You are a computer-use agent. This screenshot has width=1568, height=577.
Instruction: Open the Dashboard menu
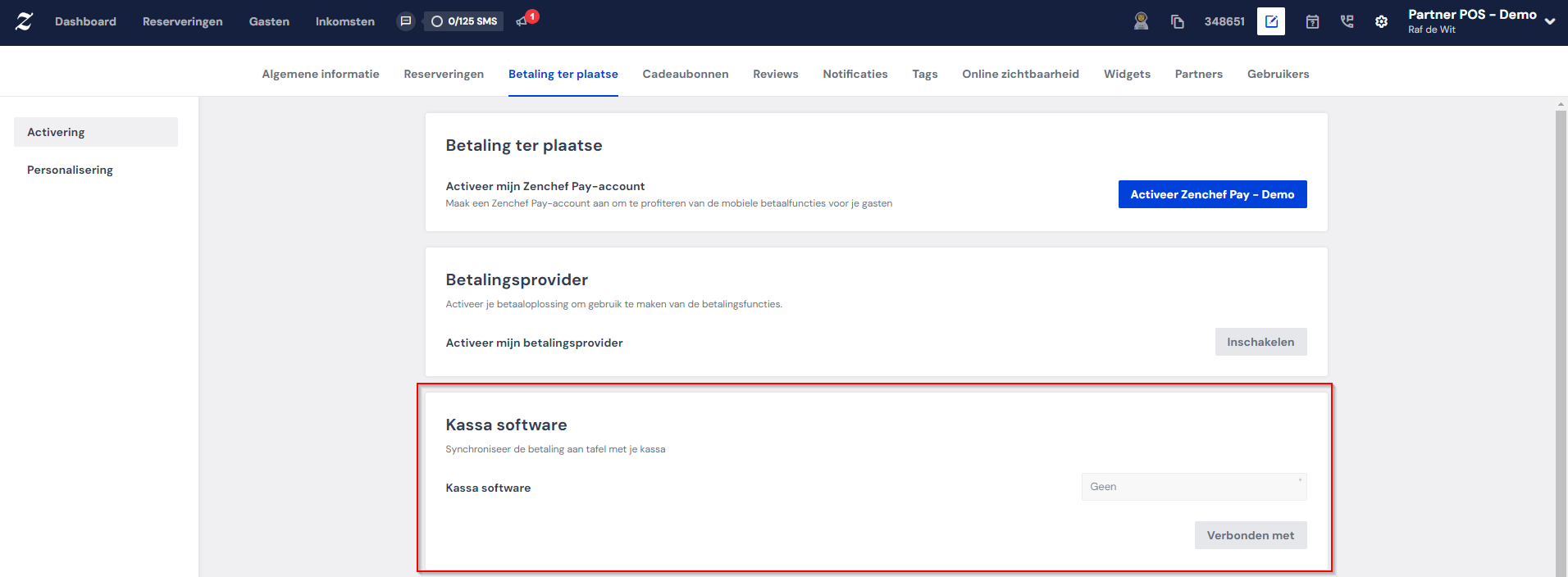(x=85, y=21)
